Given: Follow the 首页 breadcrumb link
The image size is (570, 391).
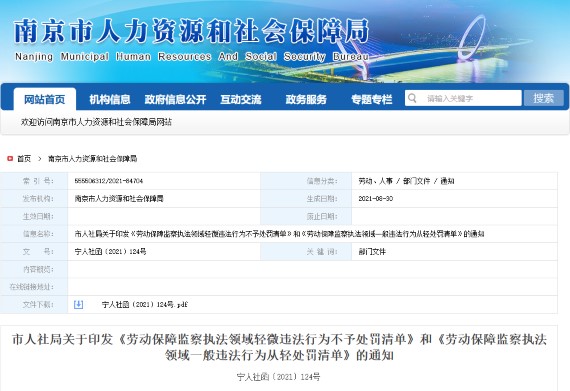Looking at the screenshot, I should coord(24,158).
